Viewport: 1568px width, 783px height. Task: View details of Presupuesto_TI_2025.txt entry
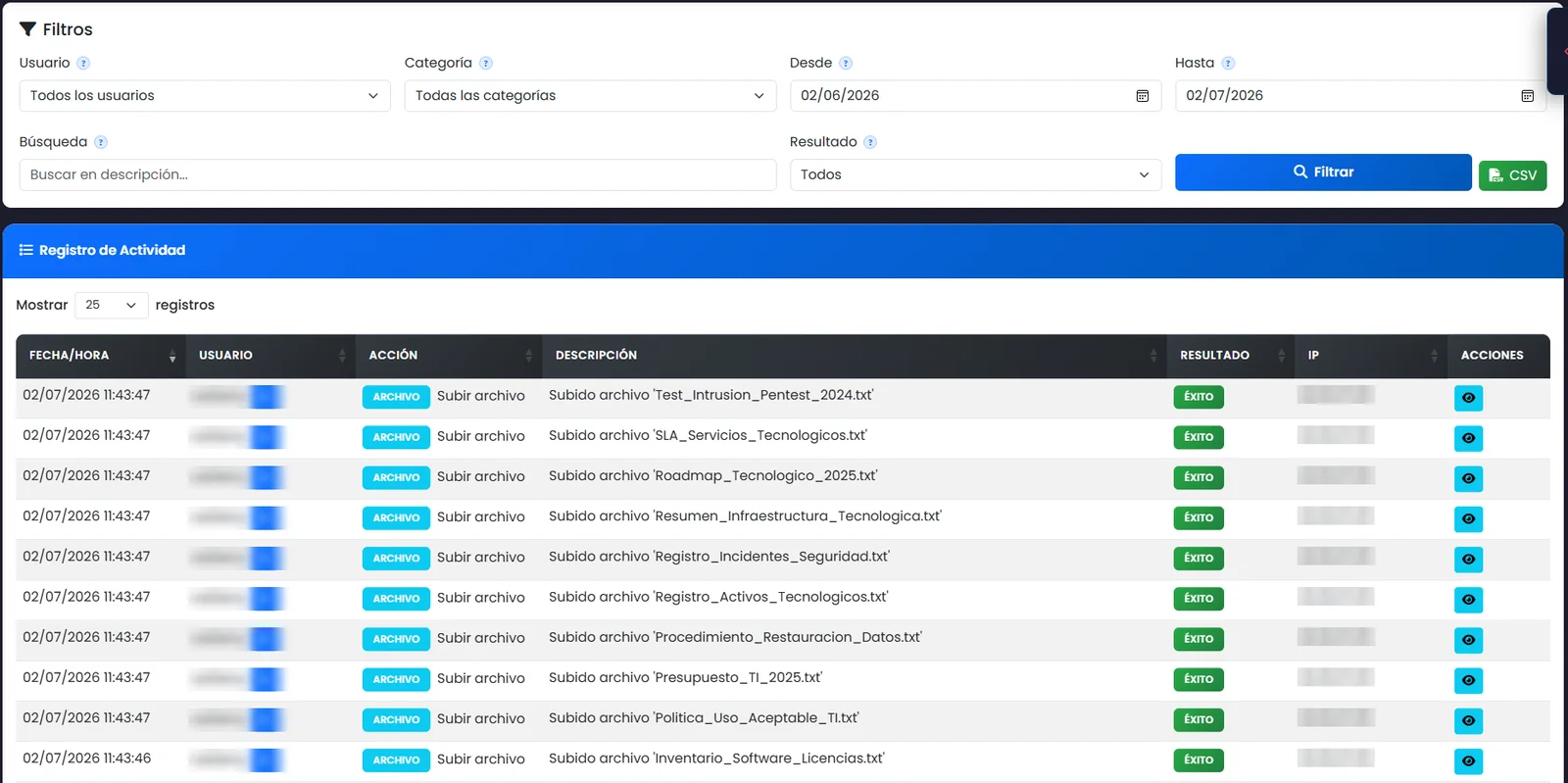[x=1468, y=680]
